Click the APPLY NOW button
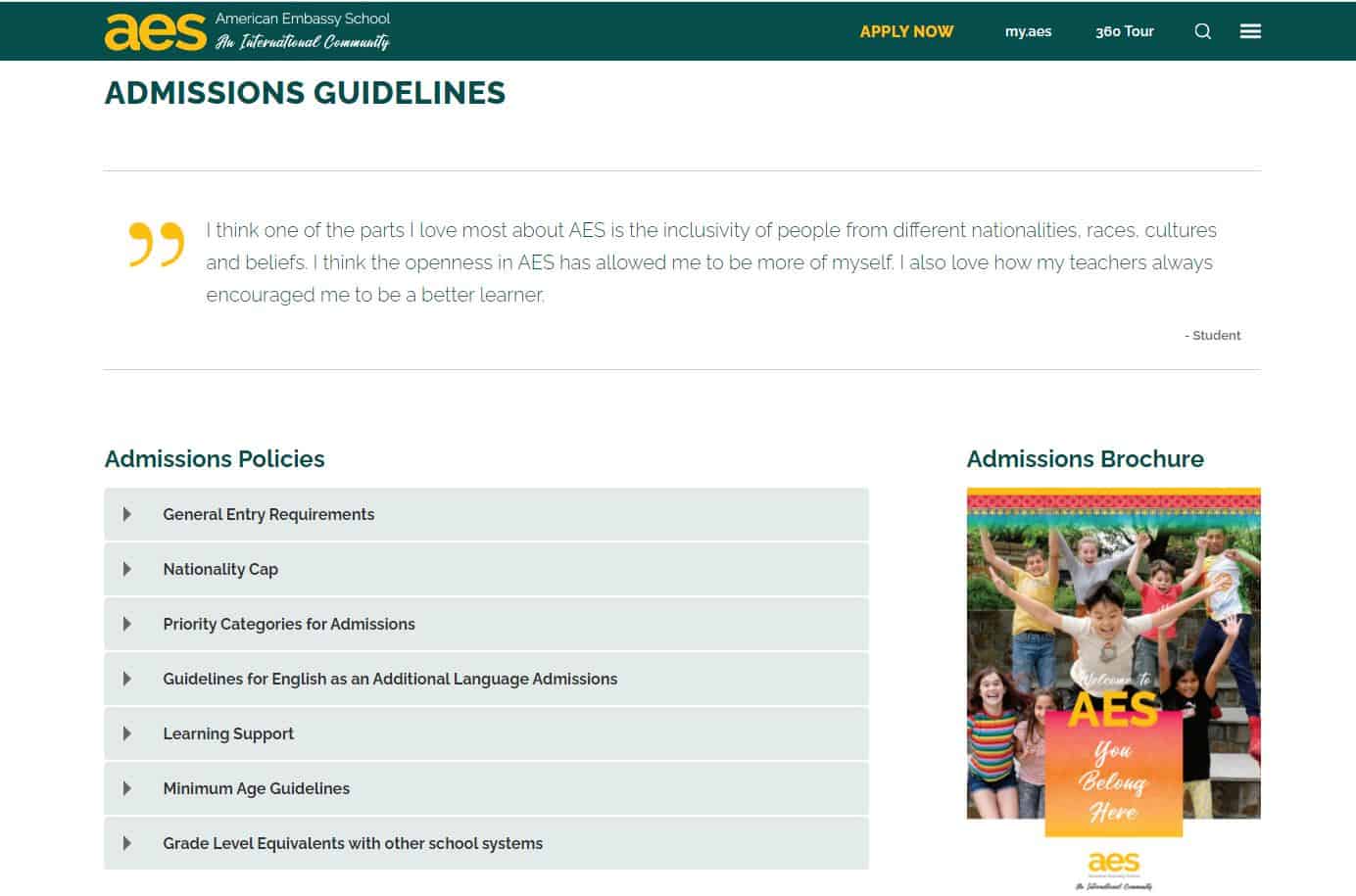The width and height of the screenshot is (1356, 896). [x=906, y=31]
